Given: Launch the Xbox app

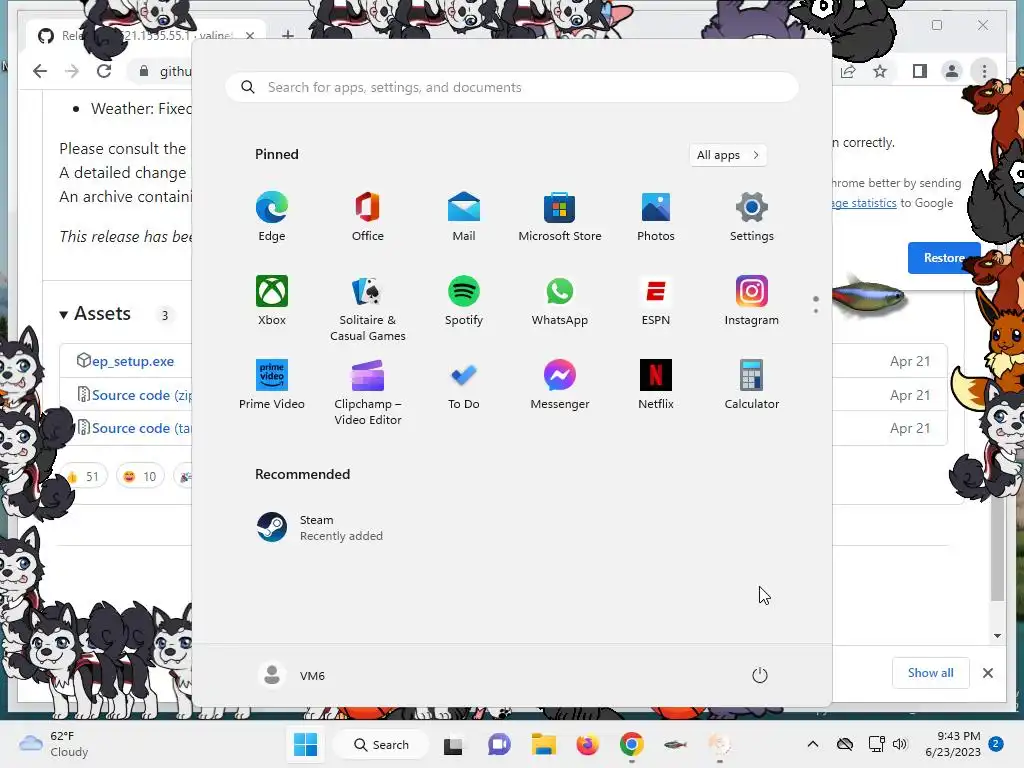Looking at the screenshot, I should pos(272,300).
